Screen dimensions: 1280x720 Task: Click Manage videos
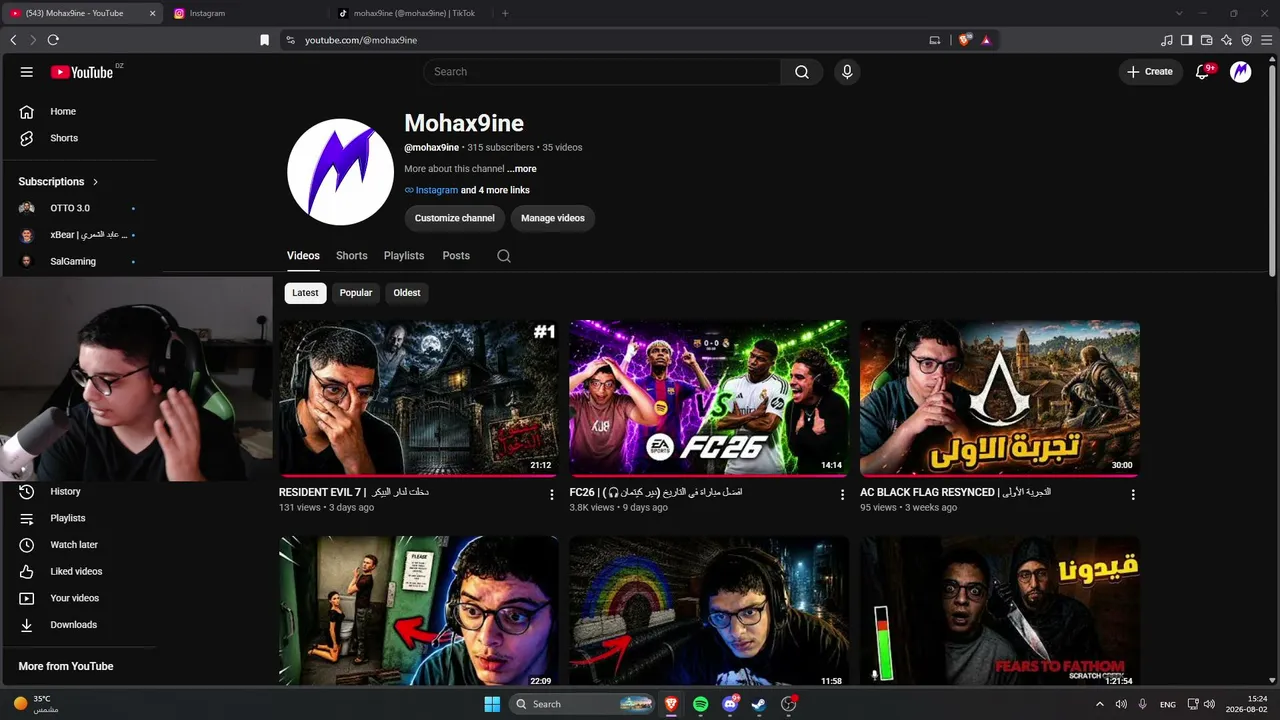[552, 218]
